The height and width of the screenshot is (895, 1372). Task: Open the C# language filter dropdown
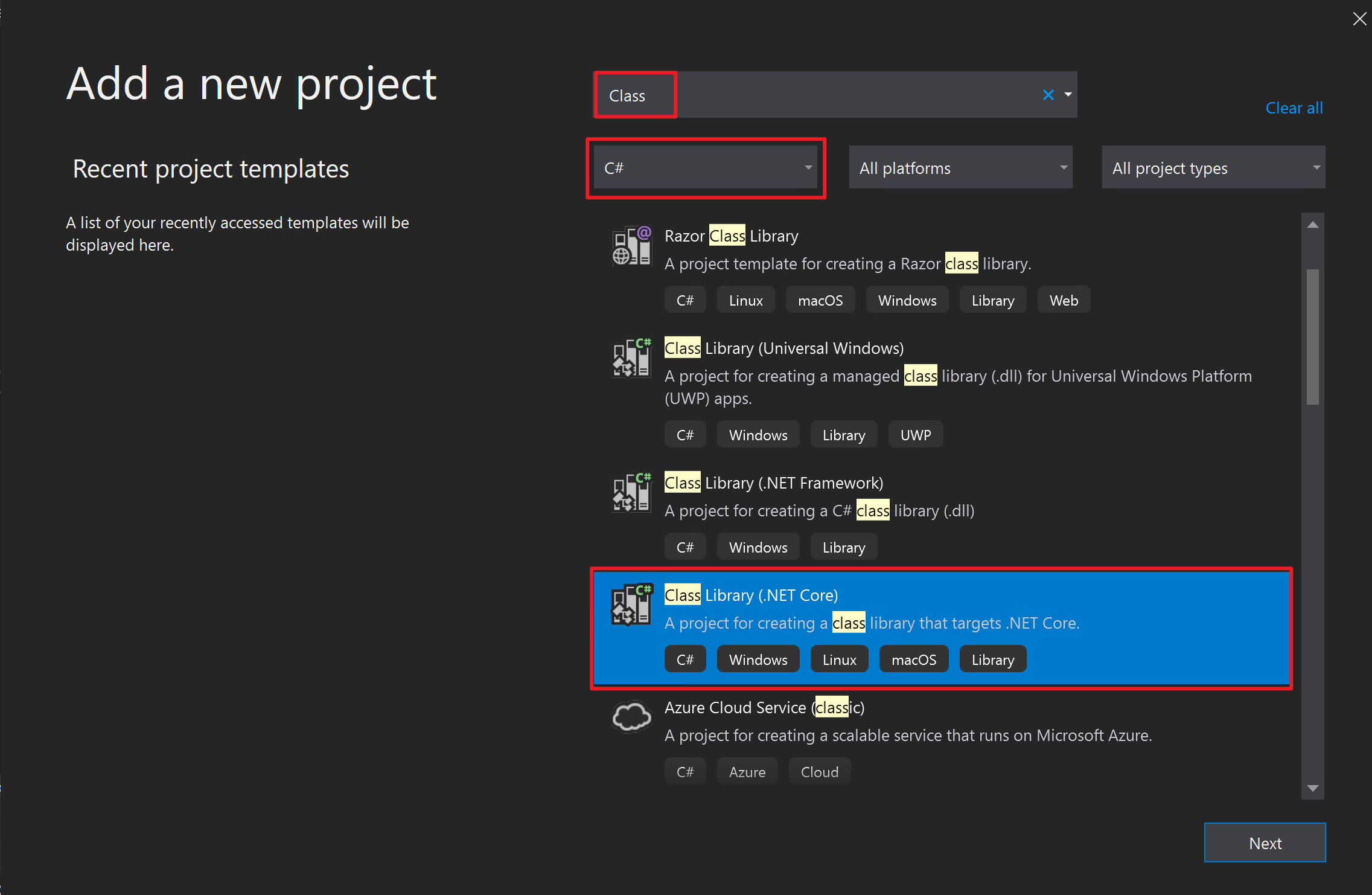[x=705, y=168]
